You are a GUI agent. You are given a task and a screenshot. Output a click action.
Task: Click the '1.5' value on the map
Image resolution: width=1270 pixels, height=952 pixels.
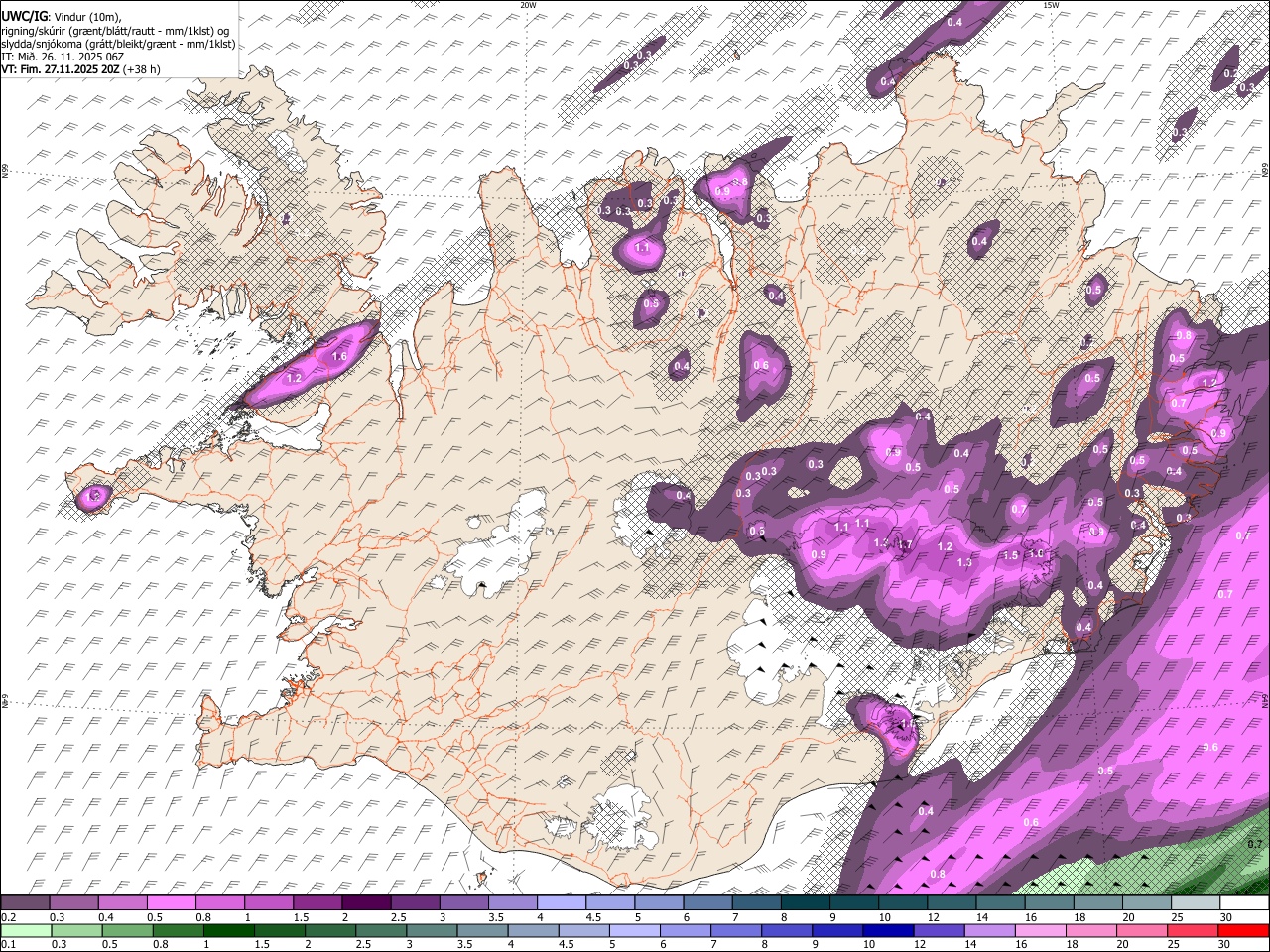pos(1010,556)
